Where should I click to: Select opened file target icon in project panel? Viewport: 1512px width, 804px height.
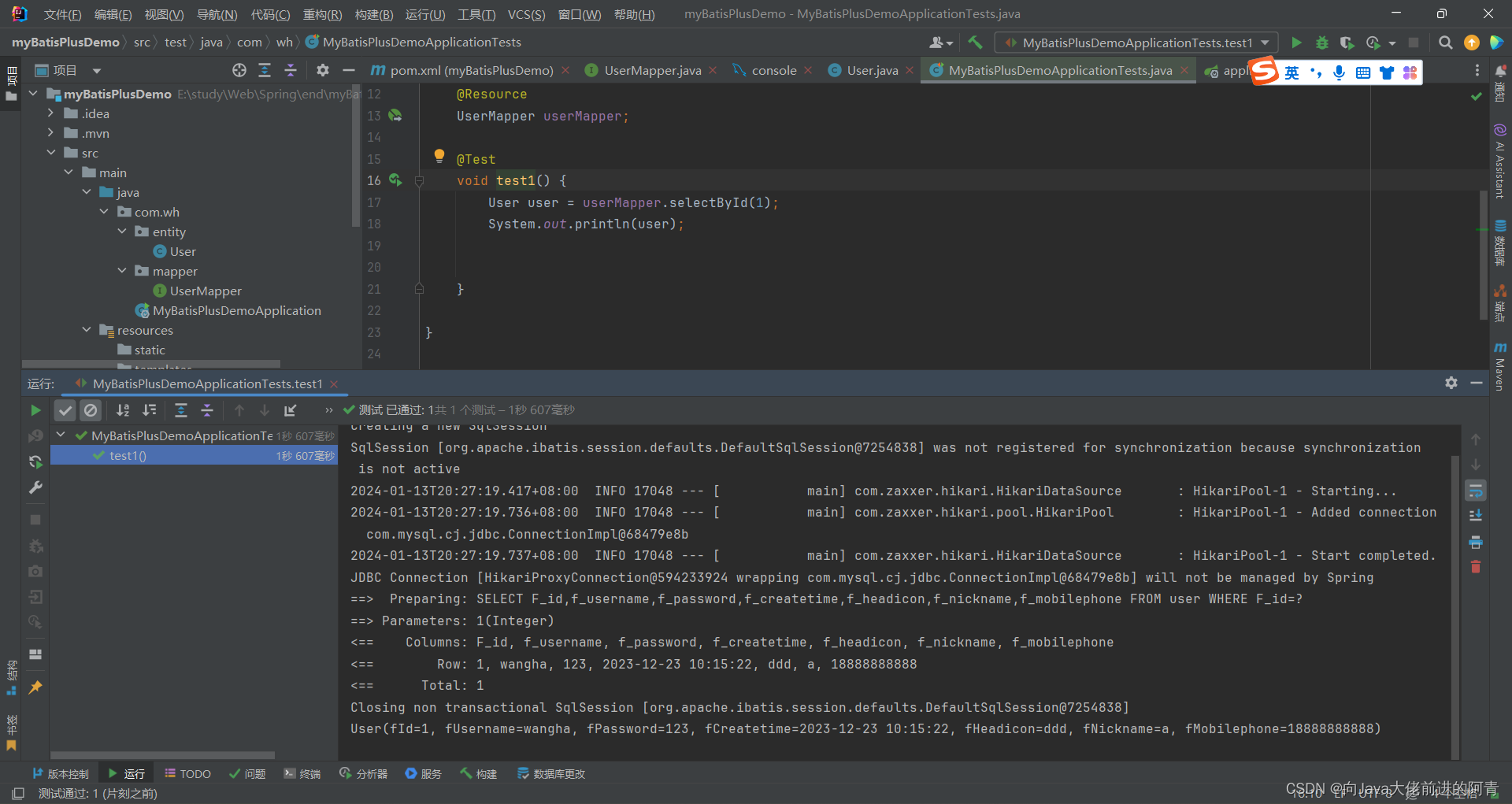239,70
